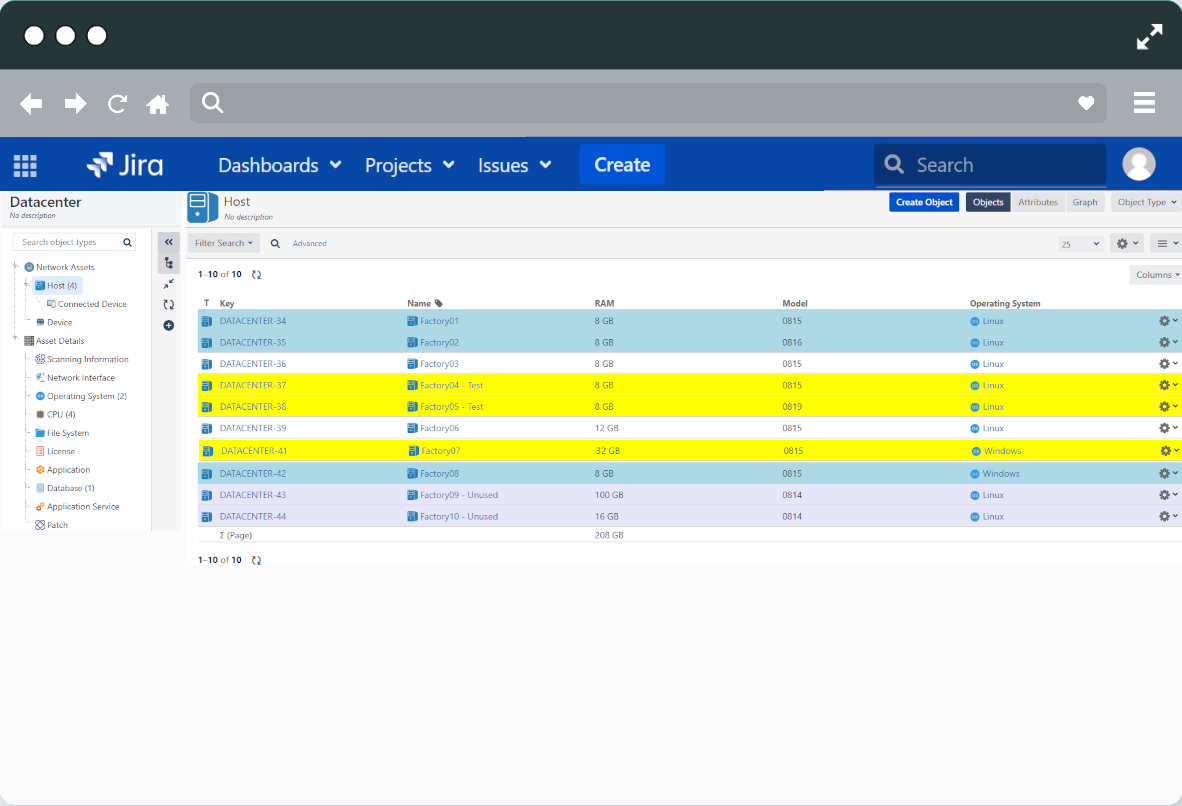The height and width of the screenshot is (806, 1182).
Task: Open the Factory07 object link
Action: tap(440, 451)
